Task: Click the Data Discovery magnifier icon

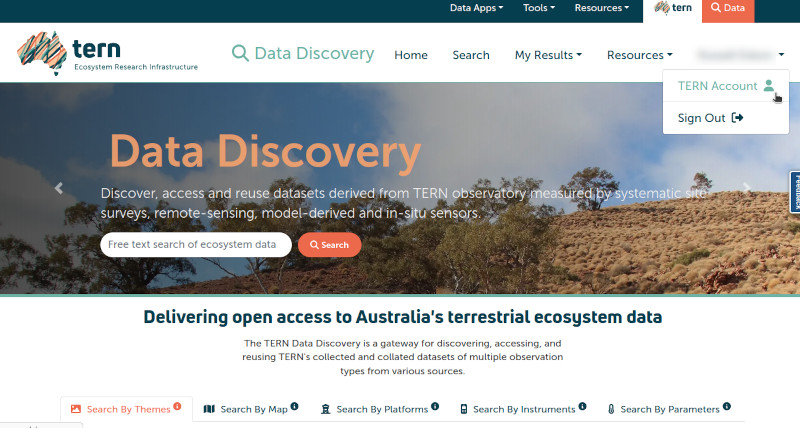Action: 240,53
